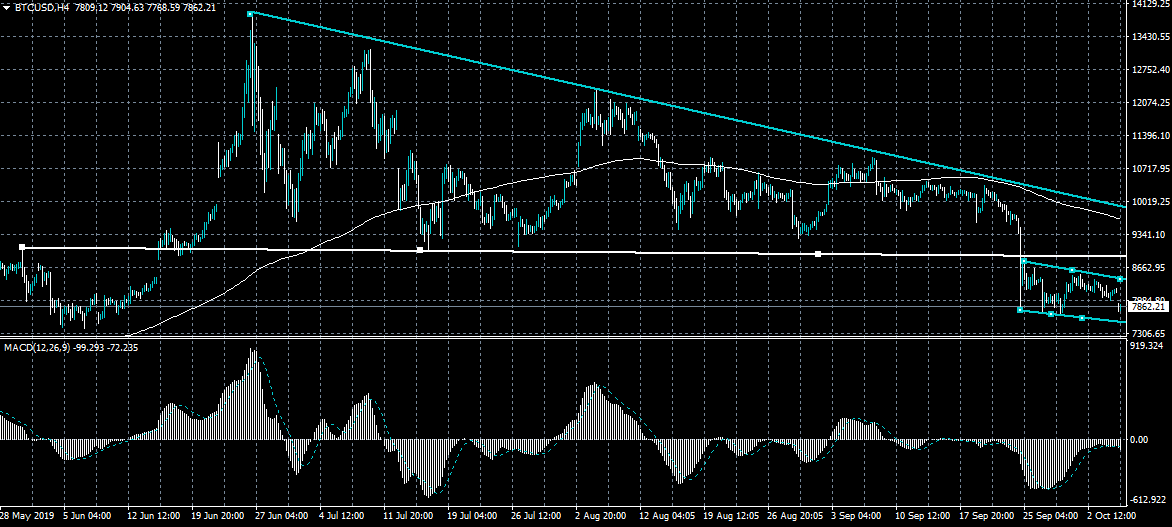Click time axis label 12 Aug 04:05

coord(665,516)
